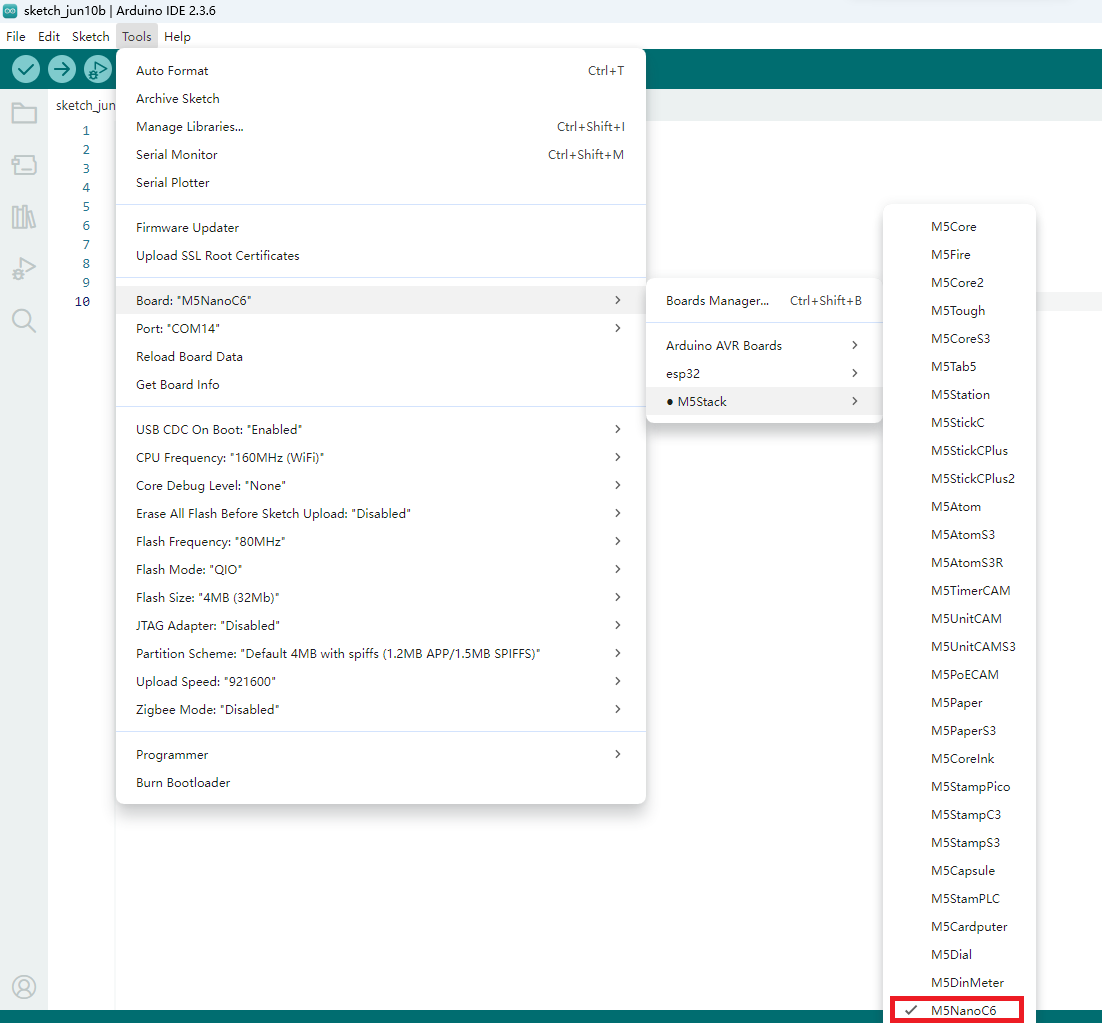
Task: Expand Port: "COM14" submenu
Action: [380, 329]
